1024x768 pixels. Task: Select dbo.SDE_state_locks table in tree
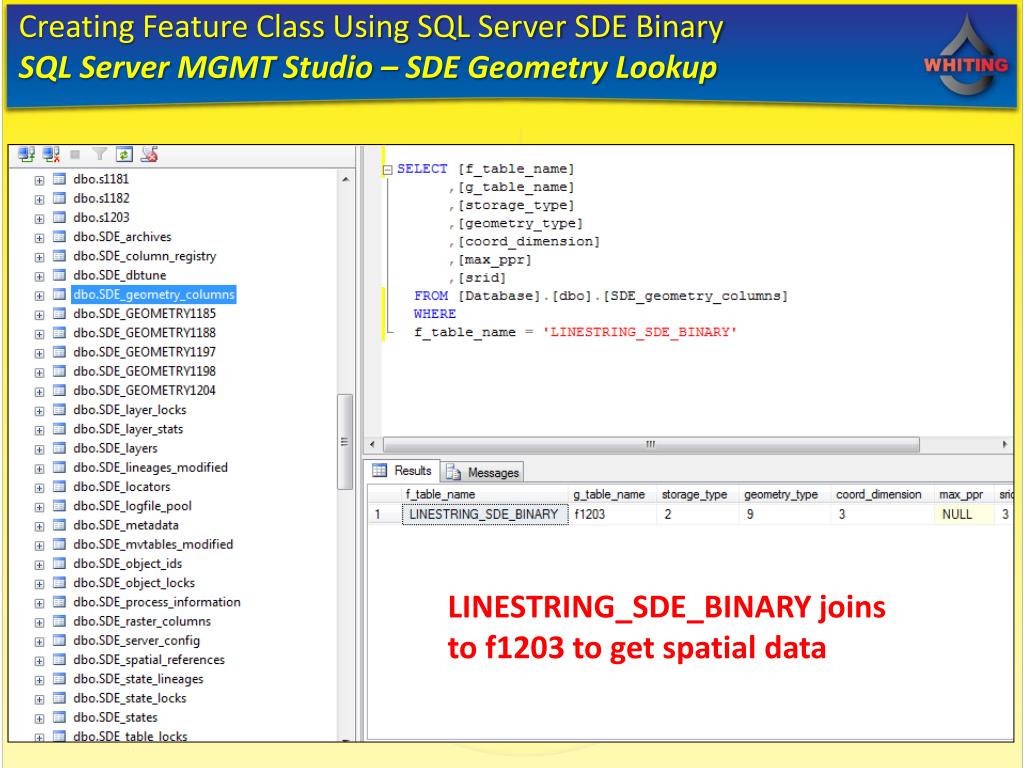pos(130,698)
